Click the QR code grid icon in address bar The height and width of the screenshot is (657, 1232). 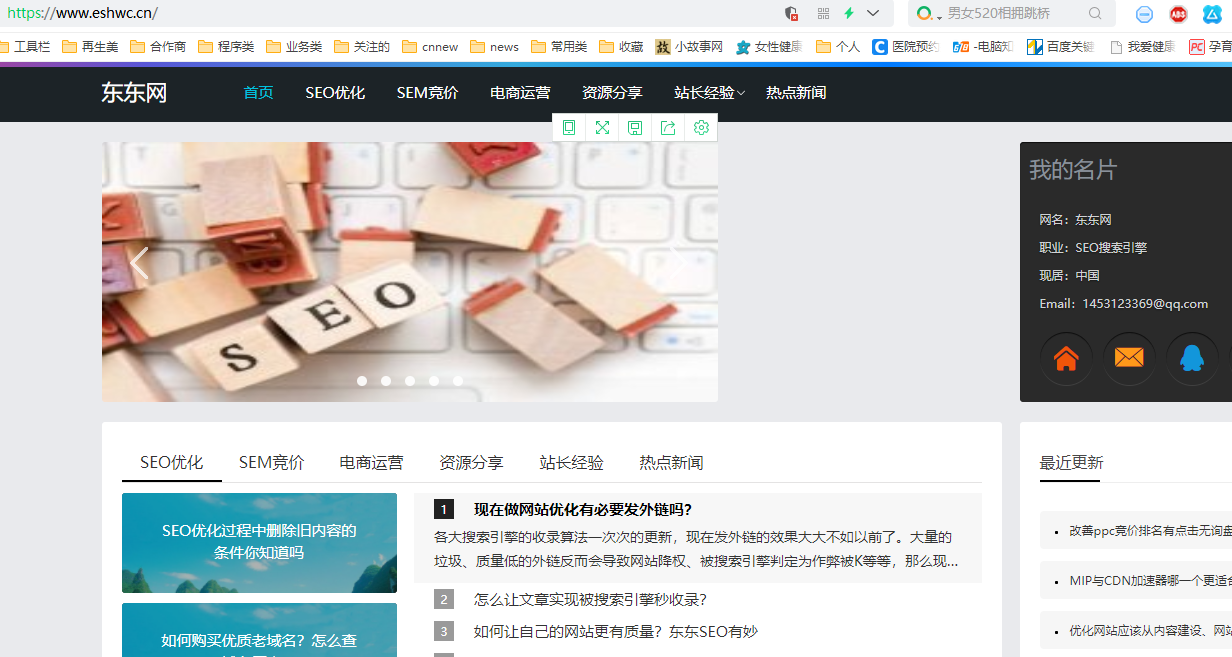[823, 13]
